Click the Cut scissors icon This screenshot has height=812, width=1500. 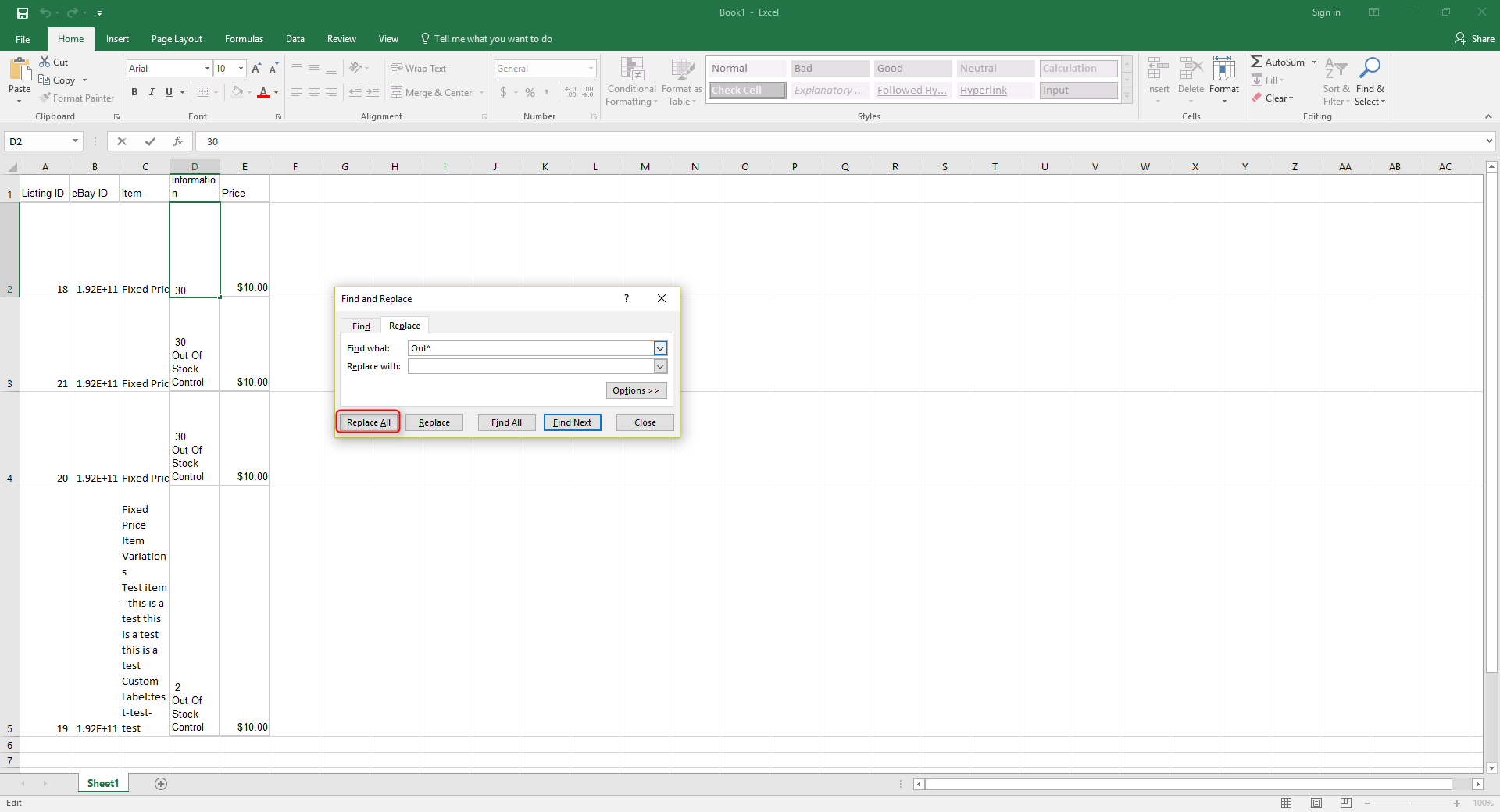pyautogui.click(x=45, y=62)
